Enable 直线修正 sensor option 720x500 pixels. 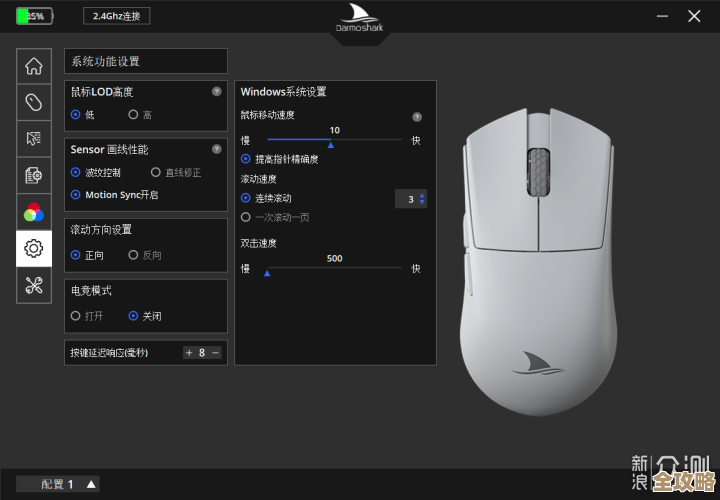(155, 172)
